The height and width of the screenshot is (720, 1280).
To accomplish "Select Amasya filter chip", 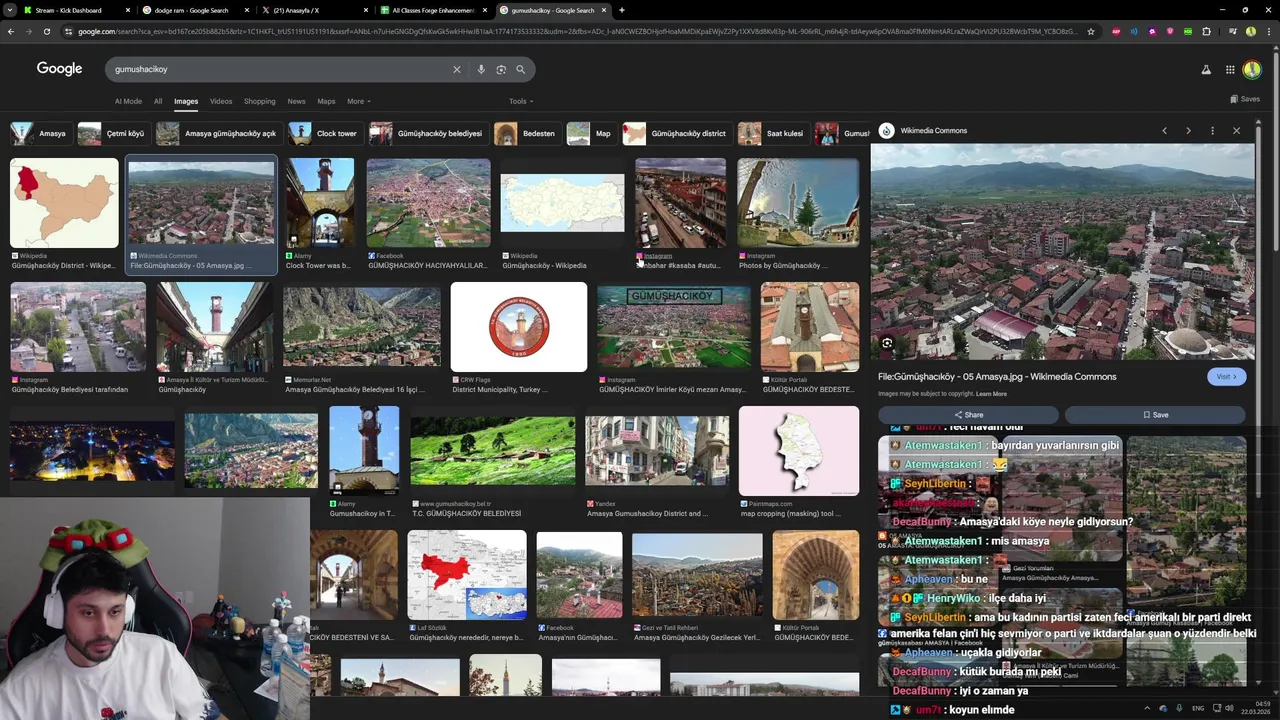I will click(x=39, y=134).
